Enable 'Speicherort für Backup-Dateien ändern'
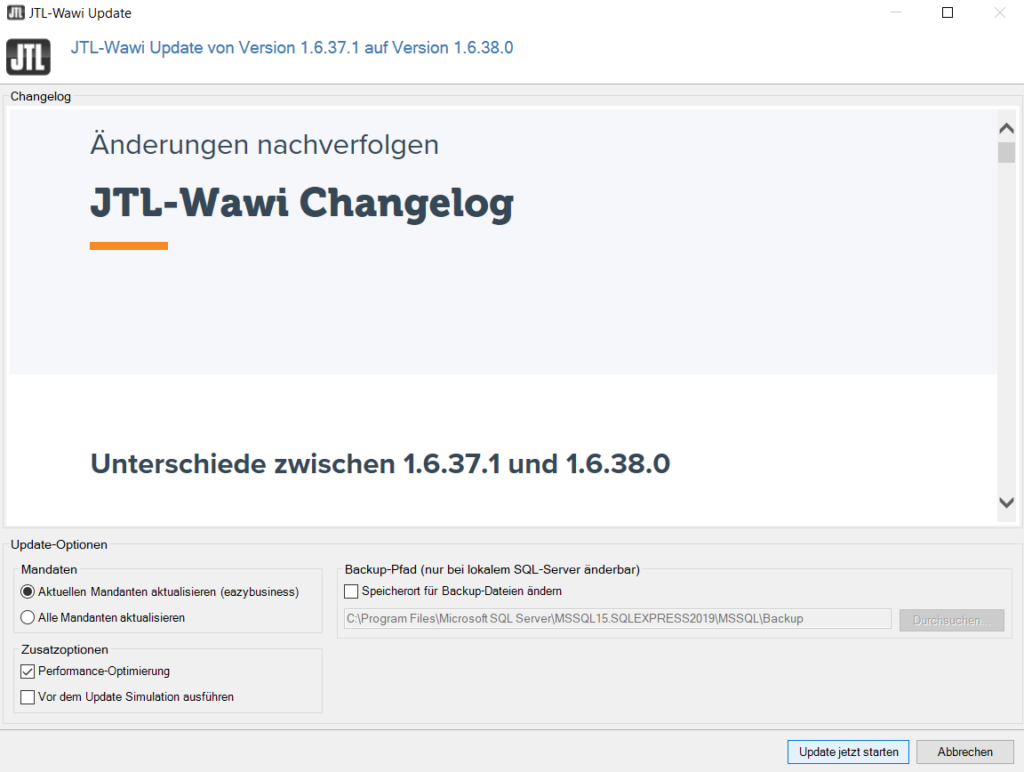Image resolution: width=1024 pixels, height=772 pixels. (351, 591)
